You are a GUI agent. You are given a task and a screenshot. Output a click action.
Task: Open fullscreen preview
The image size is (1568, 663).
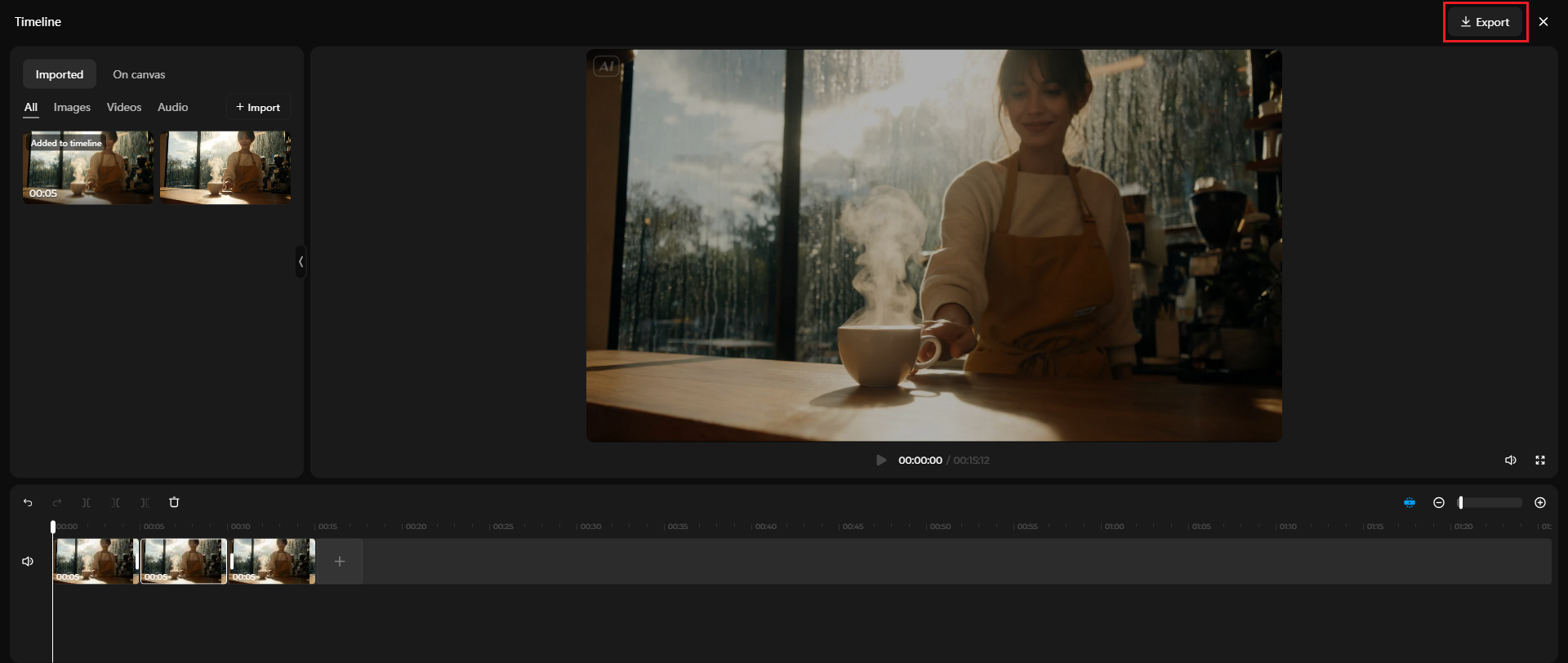[x=1540, y=461]
